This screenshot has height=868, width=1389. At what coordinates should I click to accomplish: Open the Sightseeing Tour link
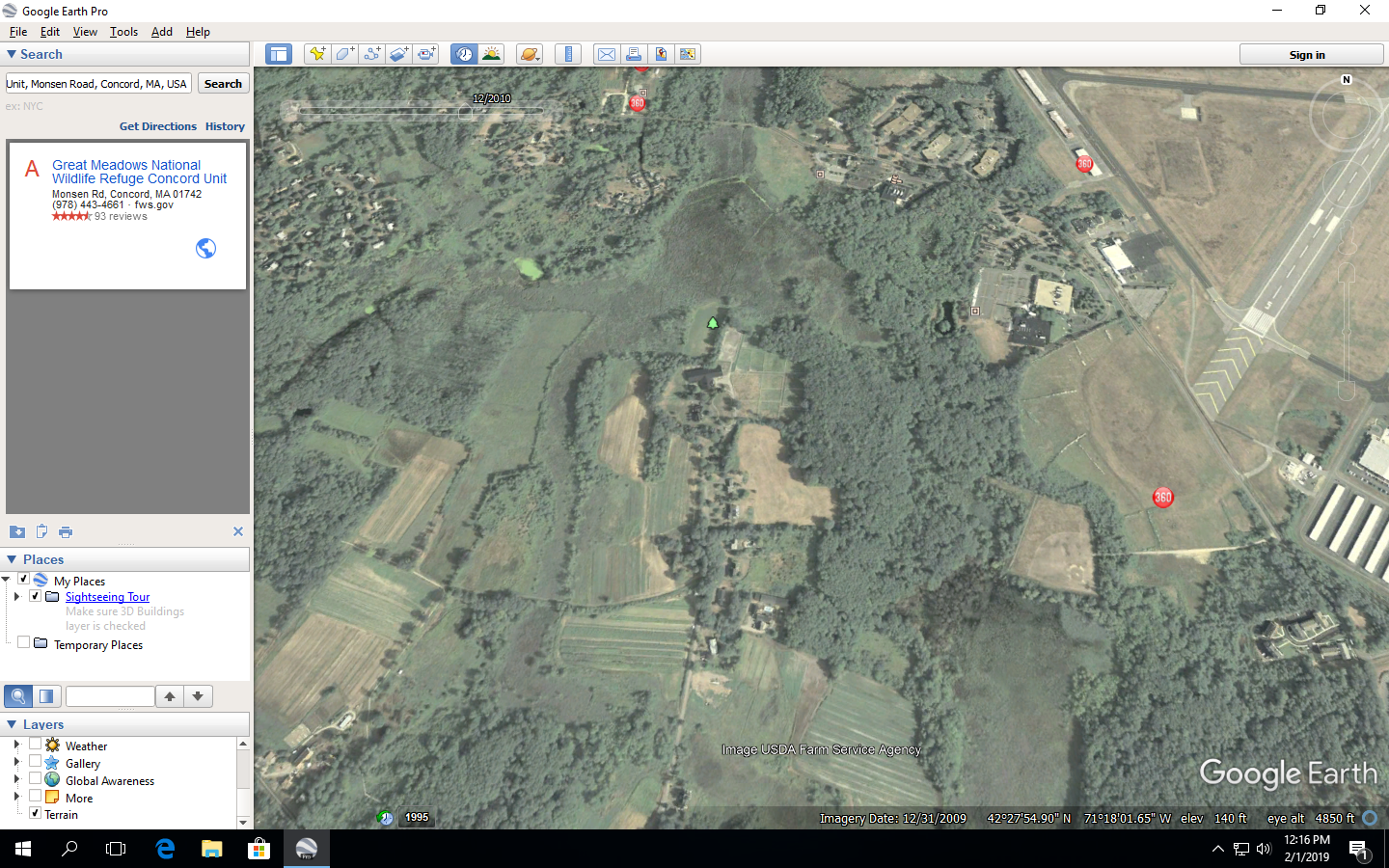click(107, 597)
